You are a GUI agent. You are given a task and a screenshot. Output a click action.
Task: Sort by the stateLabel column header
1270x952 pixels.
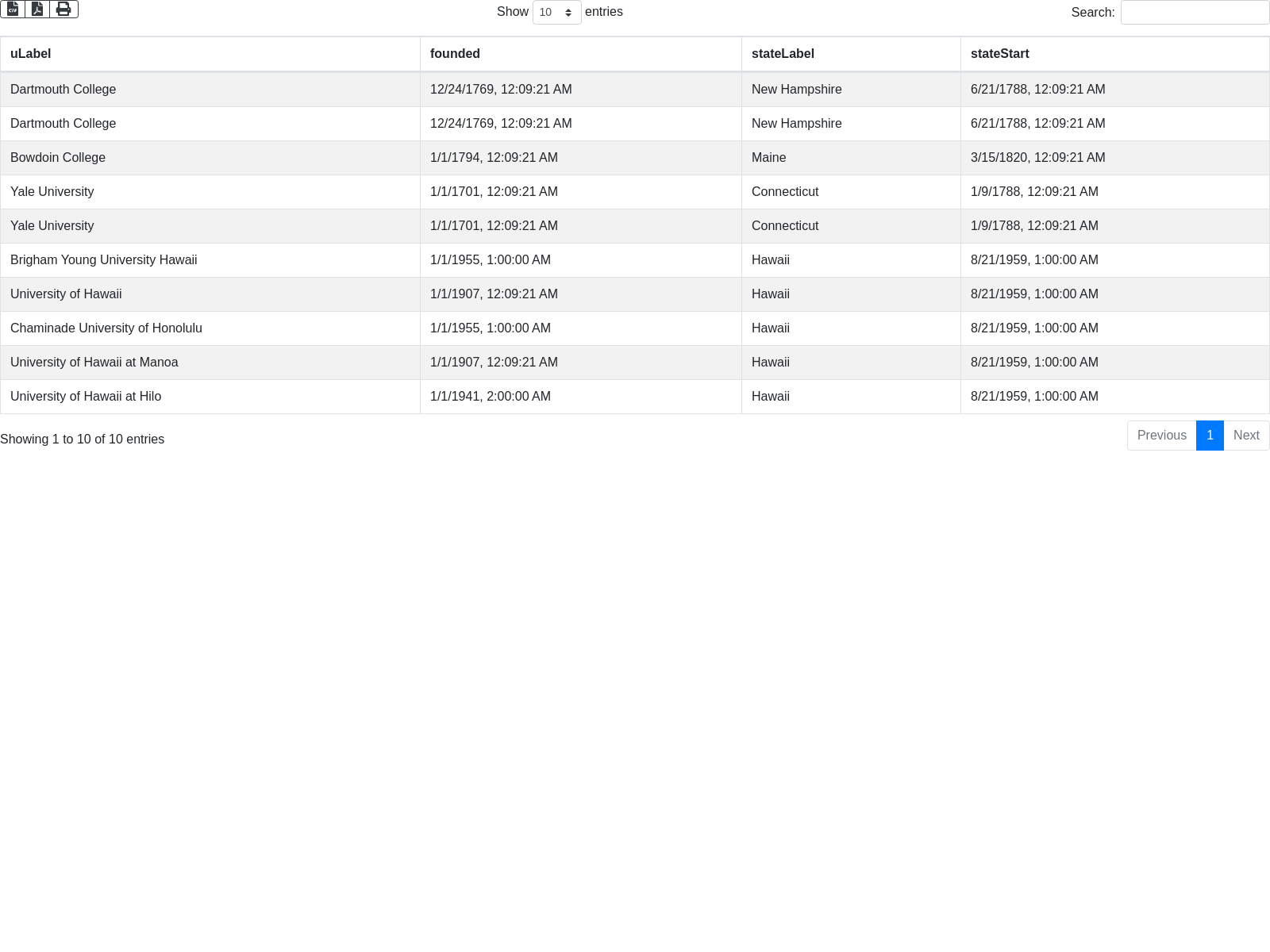coord(783,54)
